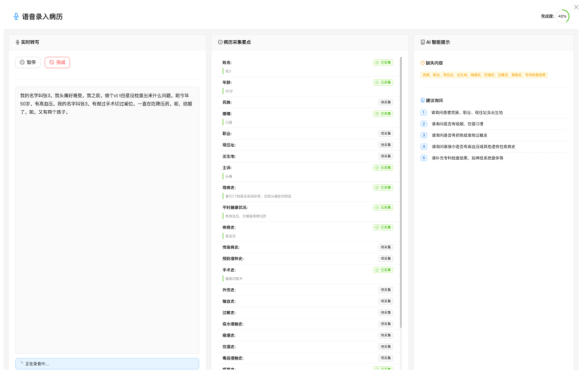Click suggested question number 2 badge

pyautogui.click(x=424, y=124)
